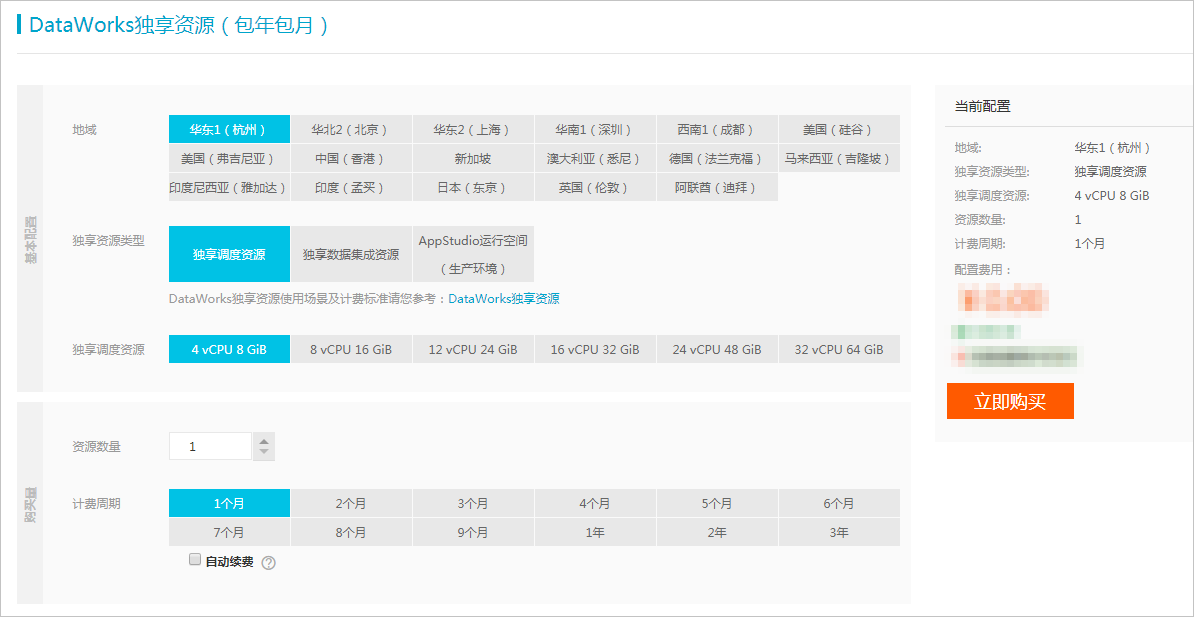Set billing cycle to 3个月
Screen dimensions: 1194x617
click(x=473, y=504)
